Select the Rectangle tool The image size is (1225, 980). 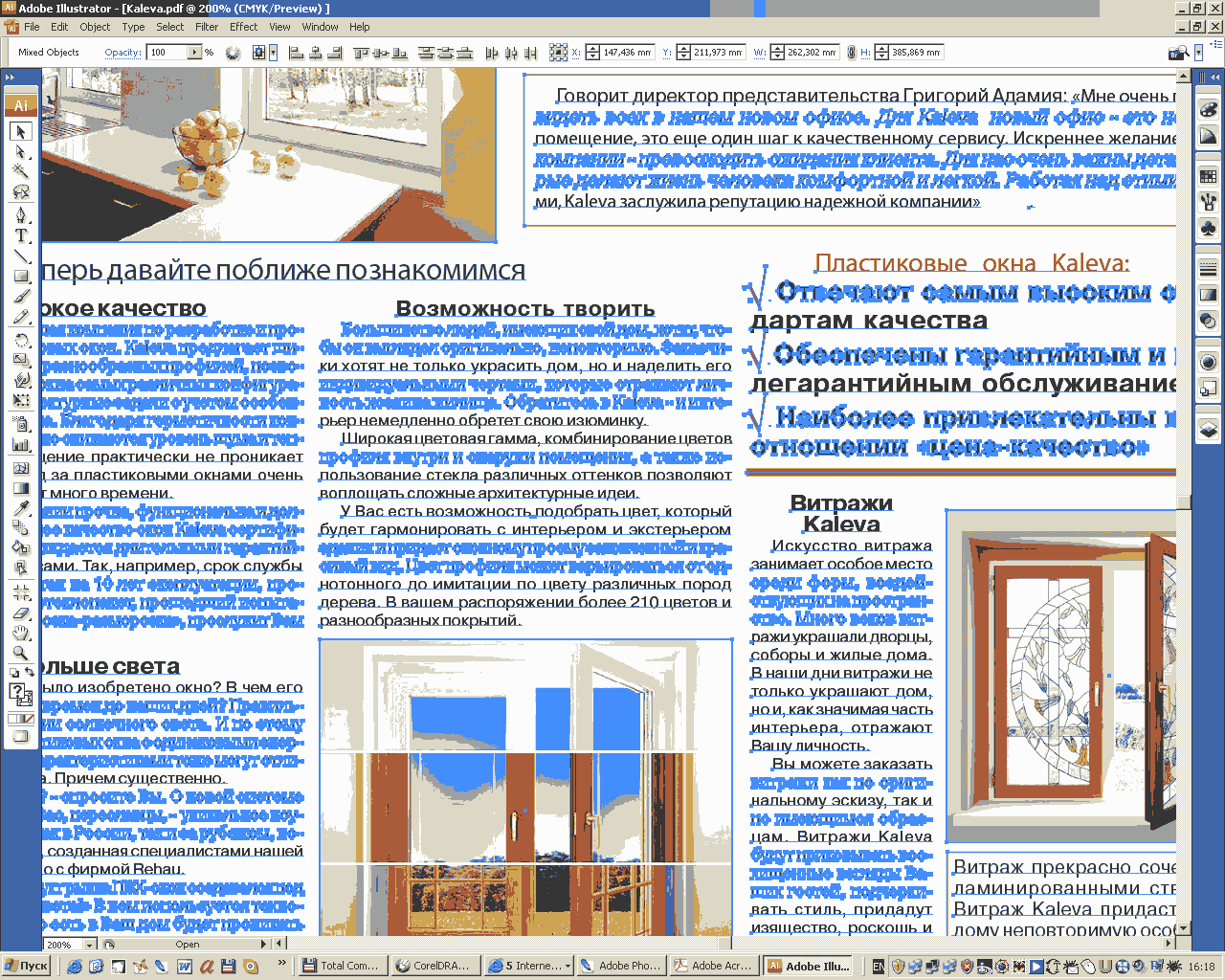coord(21,277)
